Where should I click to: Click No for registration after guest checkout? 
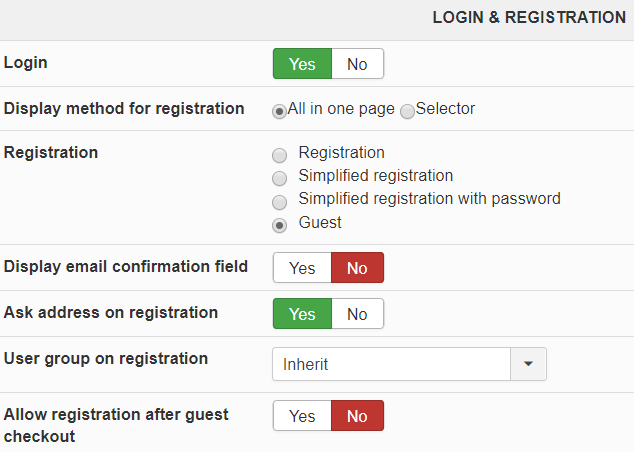pyautogui.click(x=357, y=416)
